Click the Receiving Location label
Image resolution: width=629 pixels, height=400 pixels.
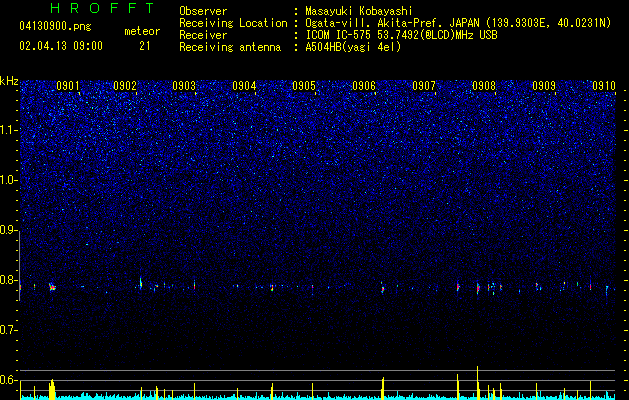233,23
